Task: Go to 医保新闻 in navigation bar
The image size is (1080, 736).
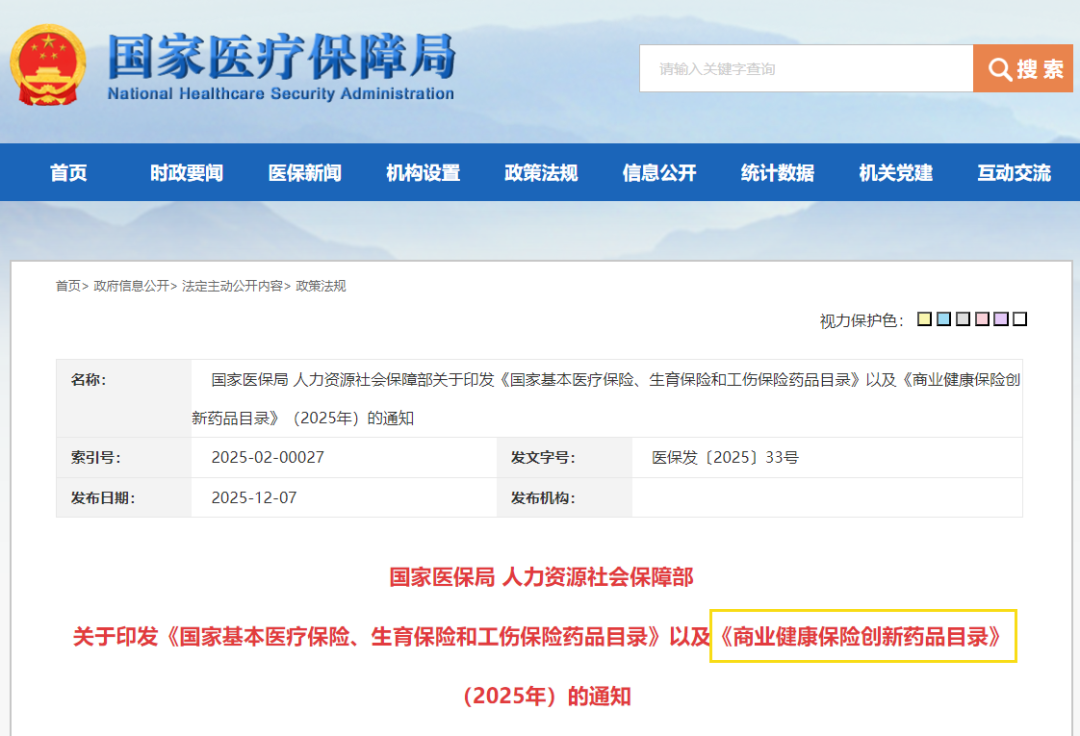Action: (305, 173)
